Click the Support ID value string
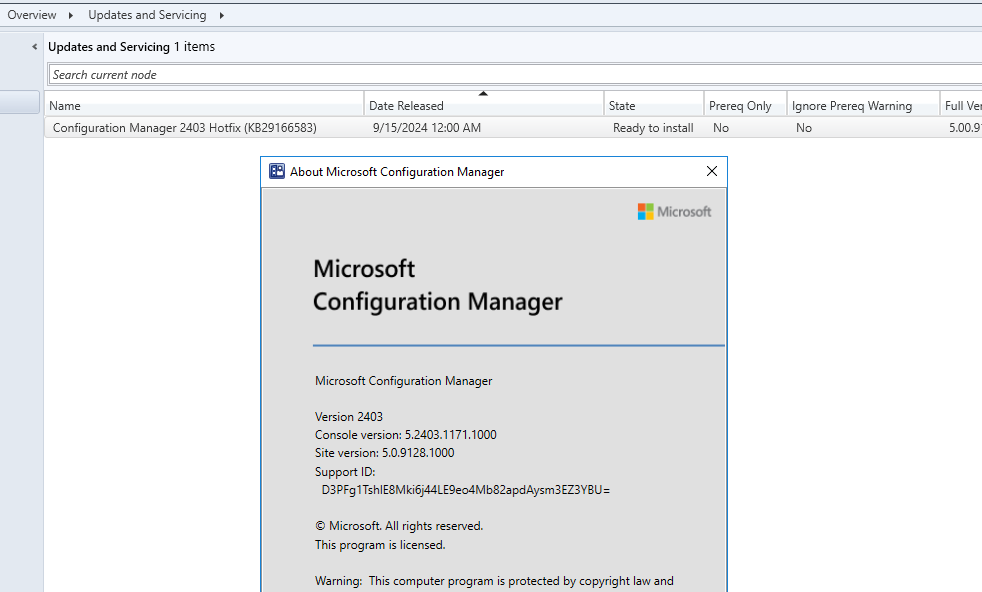The width and height of the screenshot is (982, 592). (465, 490)
